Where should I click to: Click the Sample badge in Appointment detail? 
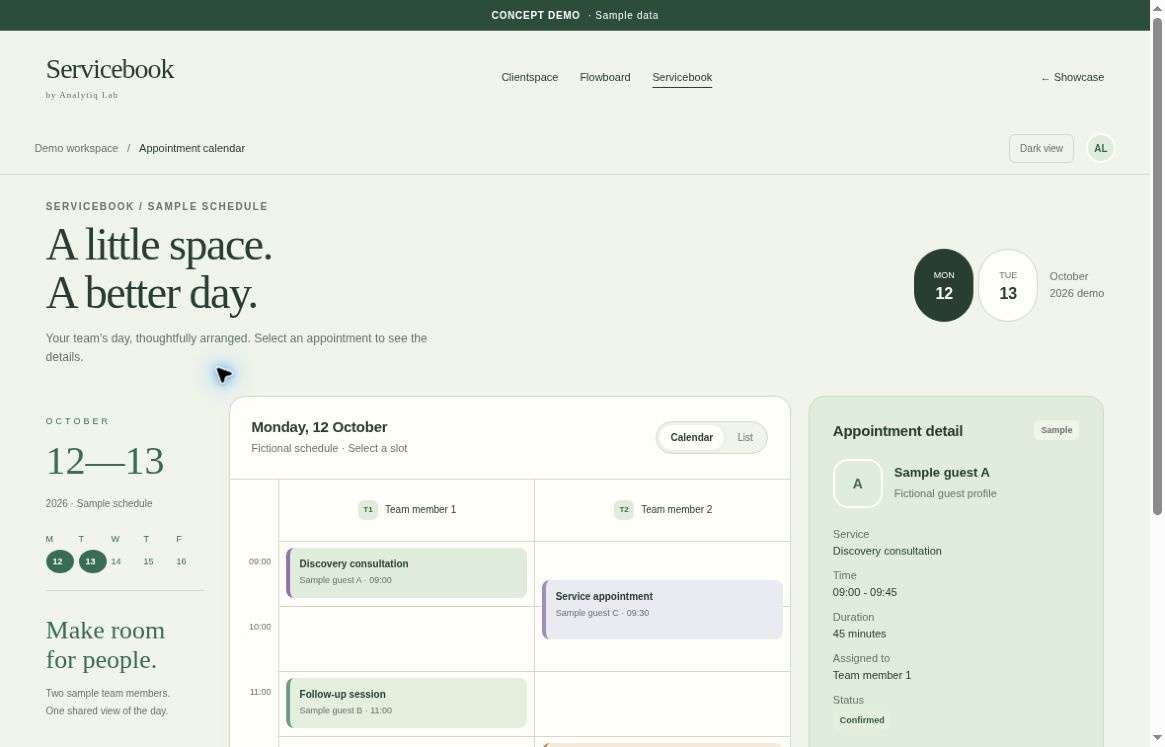click(x=1056, y=430)
